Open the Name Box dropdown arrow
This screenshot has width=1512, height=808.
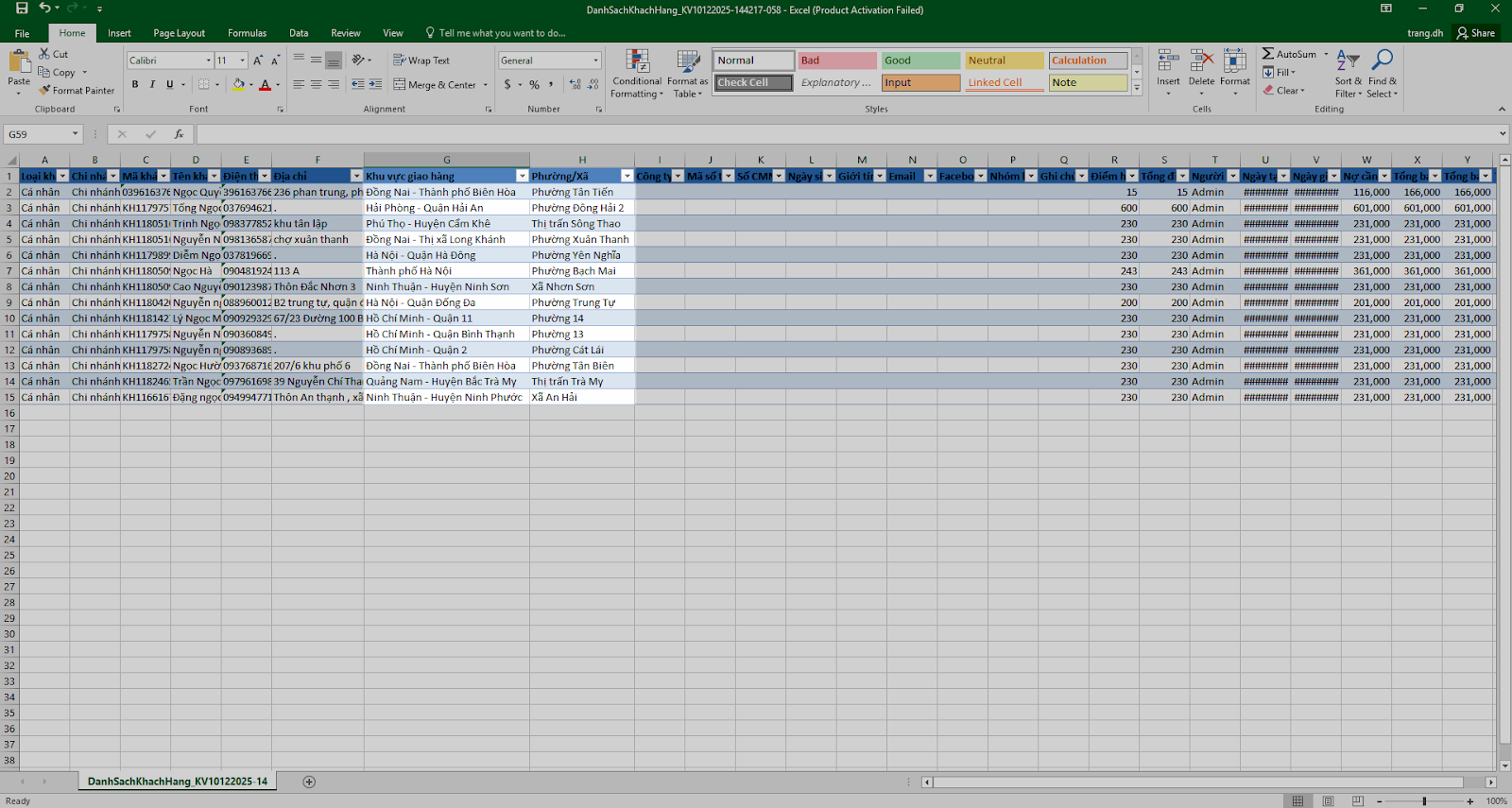(x=76, y=134)
